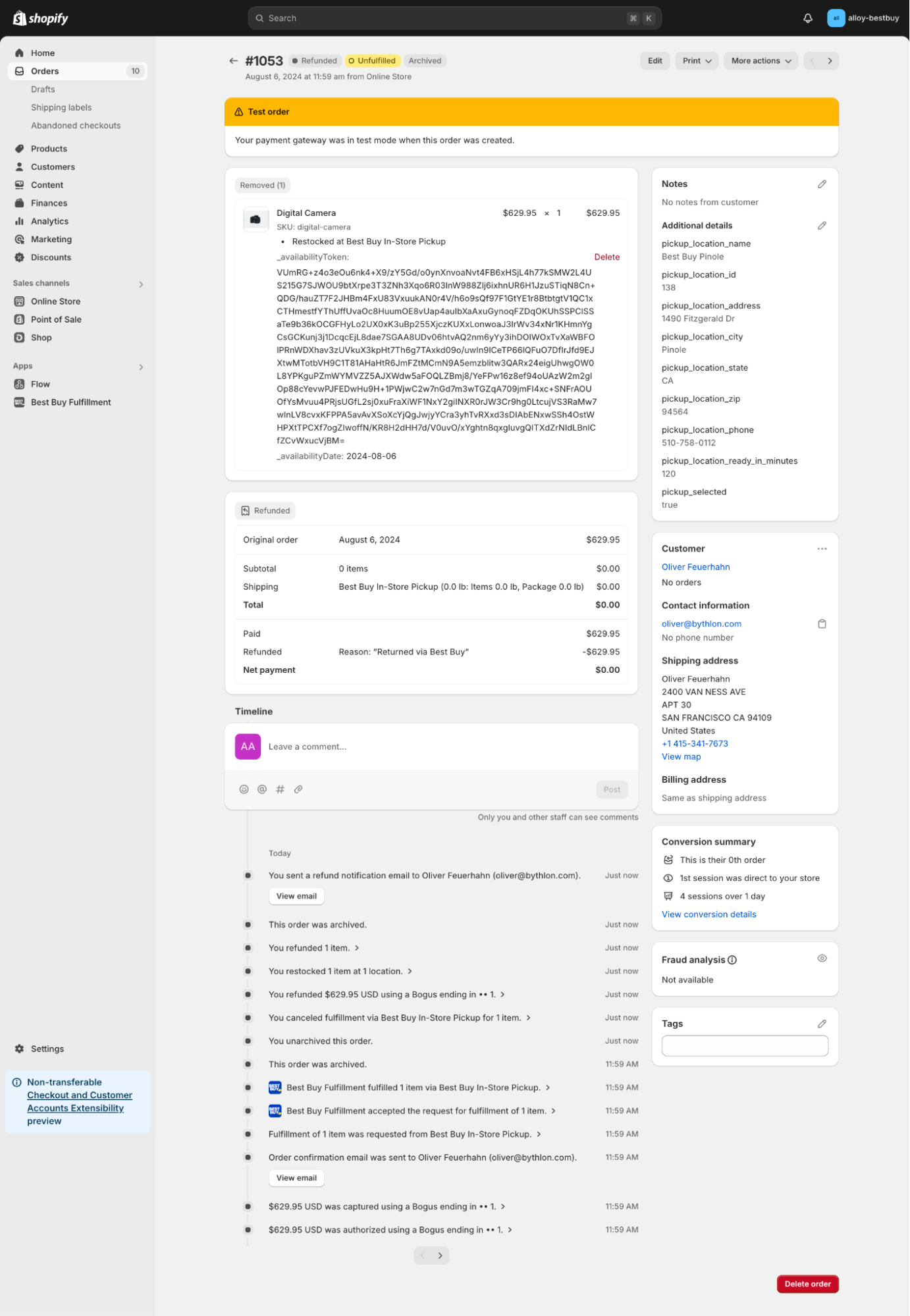Go to the next order arrow

click(830, 61)
